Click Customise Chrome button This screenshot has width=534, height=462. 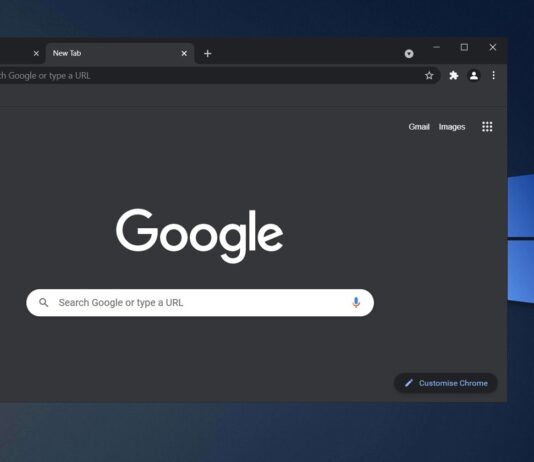click(x=445, y=383)
